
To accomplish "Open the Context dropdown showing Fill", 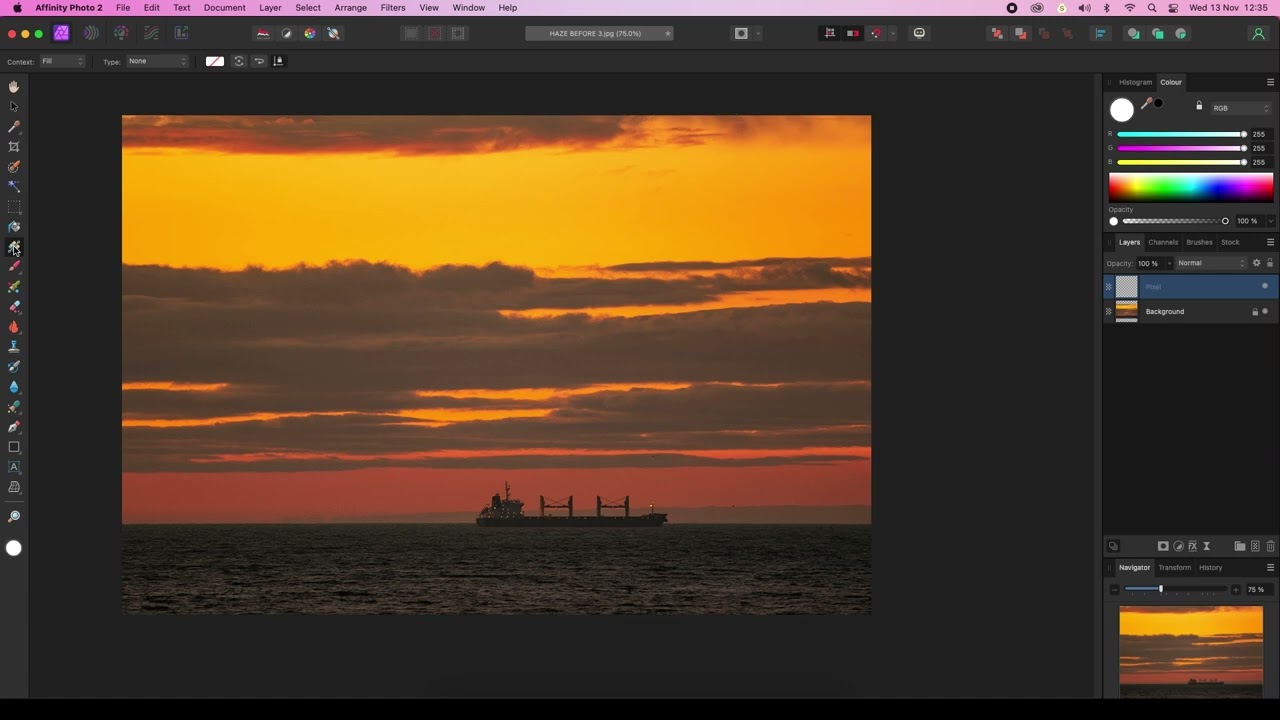I will [62, 61].
